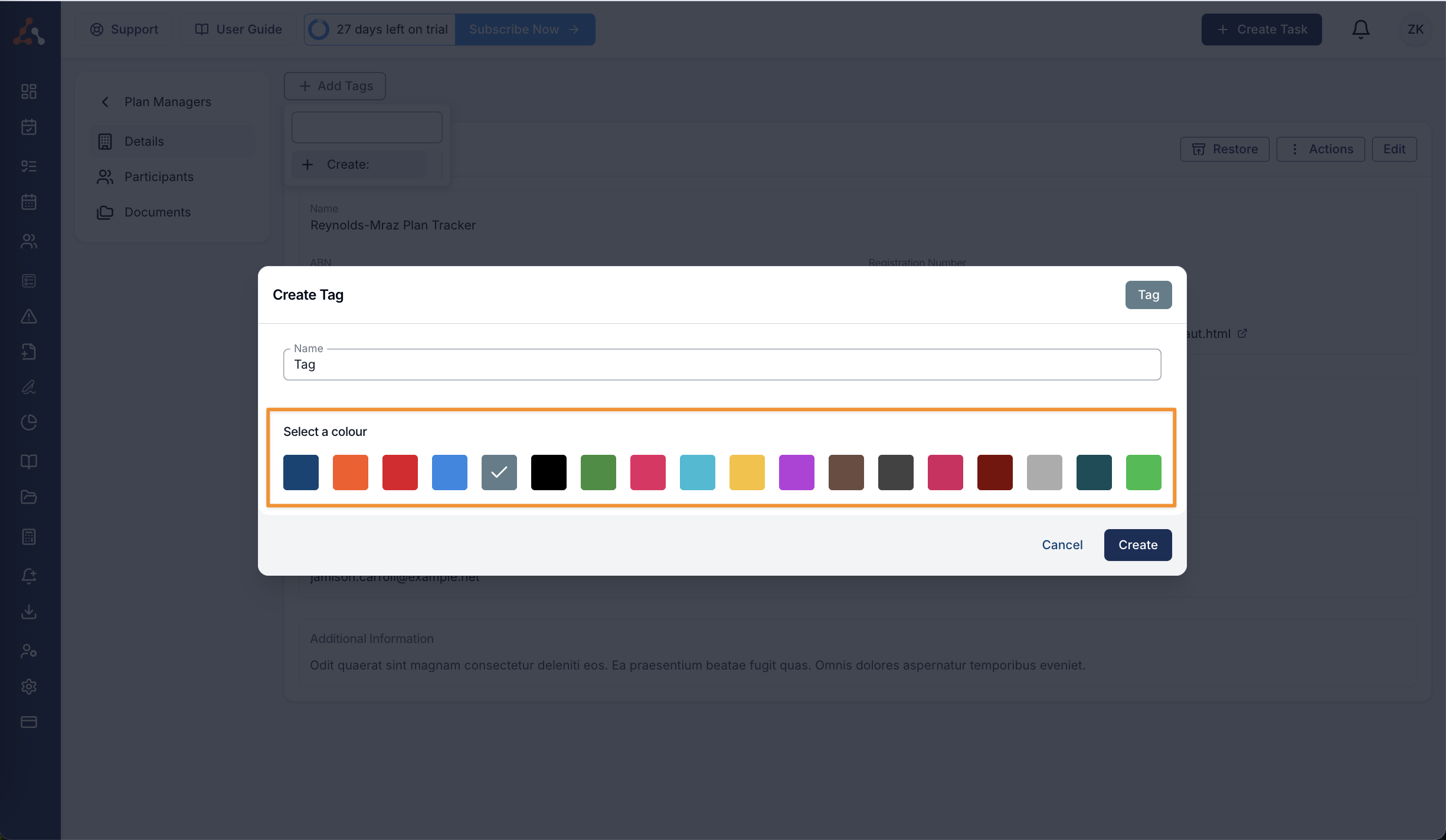1446x840 pixels.
Task: Select the checked slate grey colour
Action: tap(499, 472)
